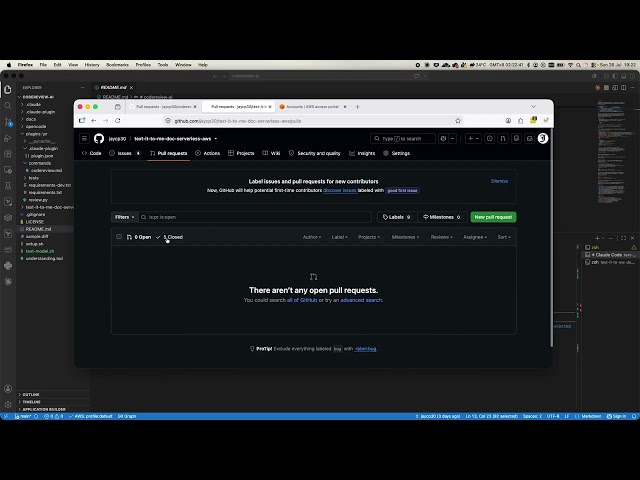Screen dimensions: 640x480
Task: Open VS Code Testing flask icon
Action: pyautogui.click(x=8, y=186)
